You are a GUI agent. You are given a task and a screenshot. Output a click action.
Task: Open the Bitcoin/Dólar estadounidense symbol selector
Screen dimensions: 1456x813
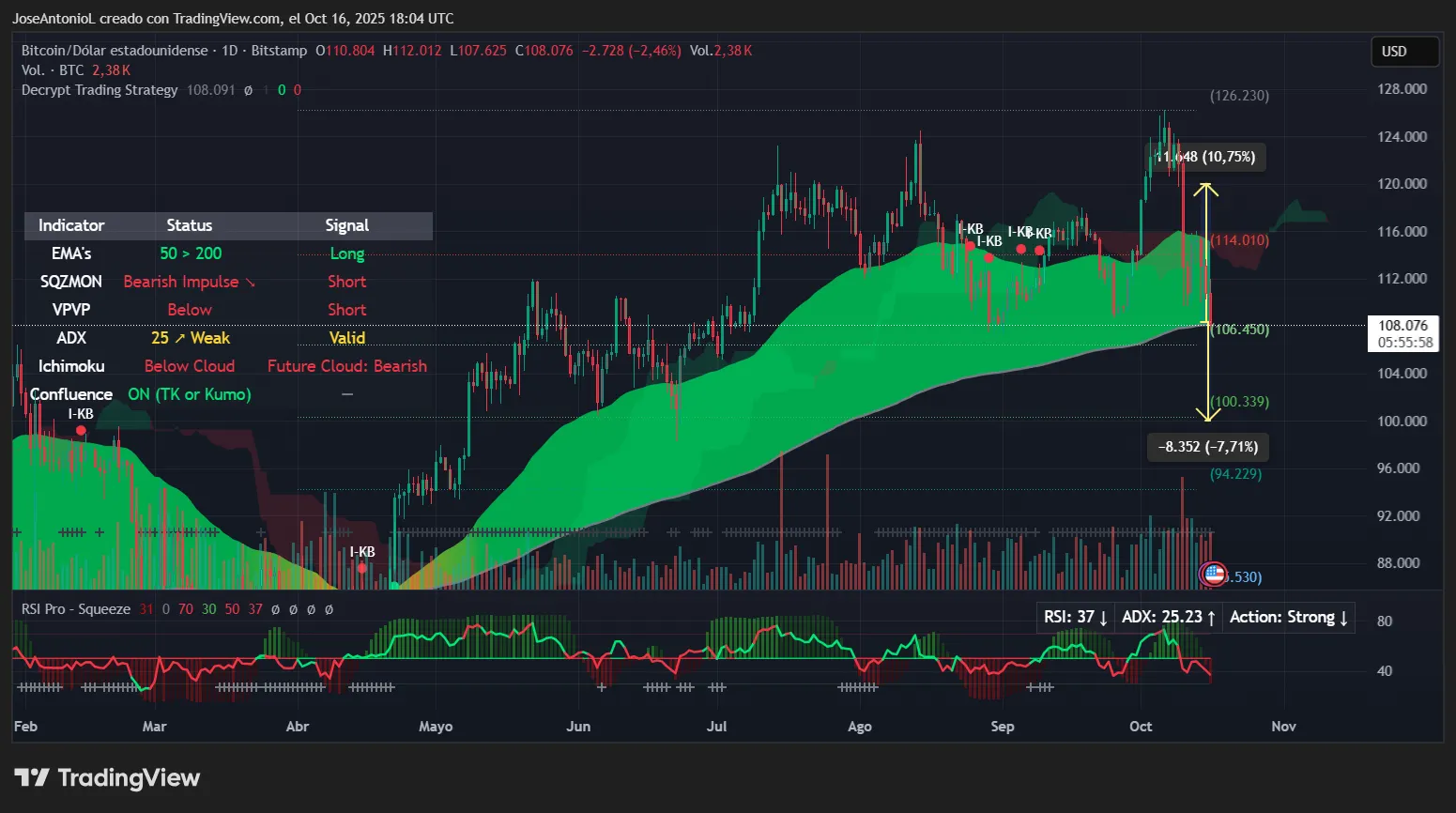pyautogui.click(x=113, y=50)
